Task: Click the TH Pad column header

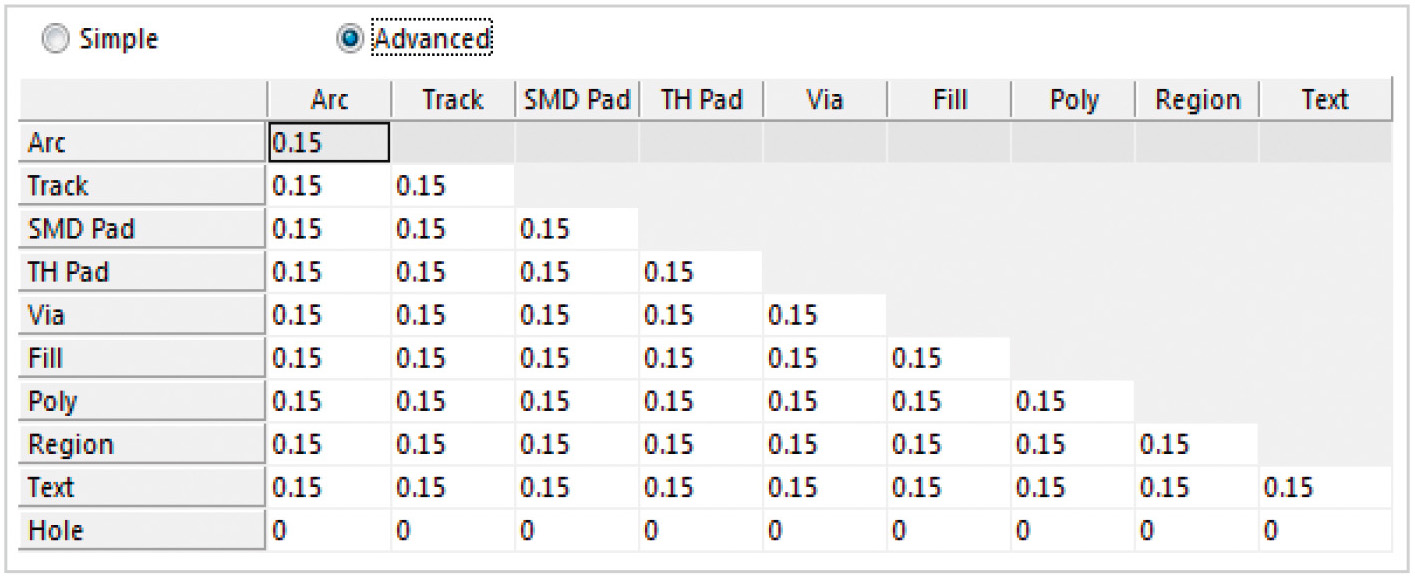Action: pos(701,100)
